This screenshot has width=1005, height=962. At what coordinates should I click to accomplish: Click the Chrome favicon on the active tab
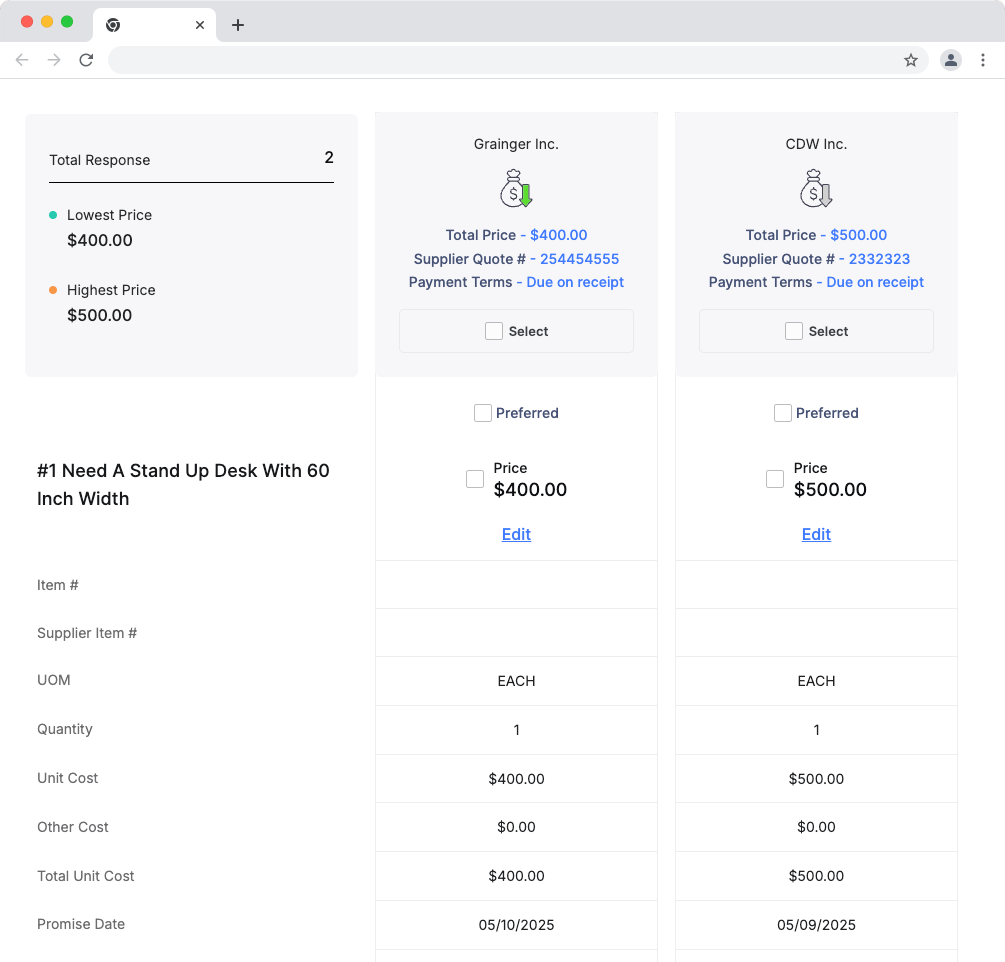point(113,25)
